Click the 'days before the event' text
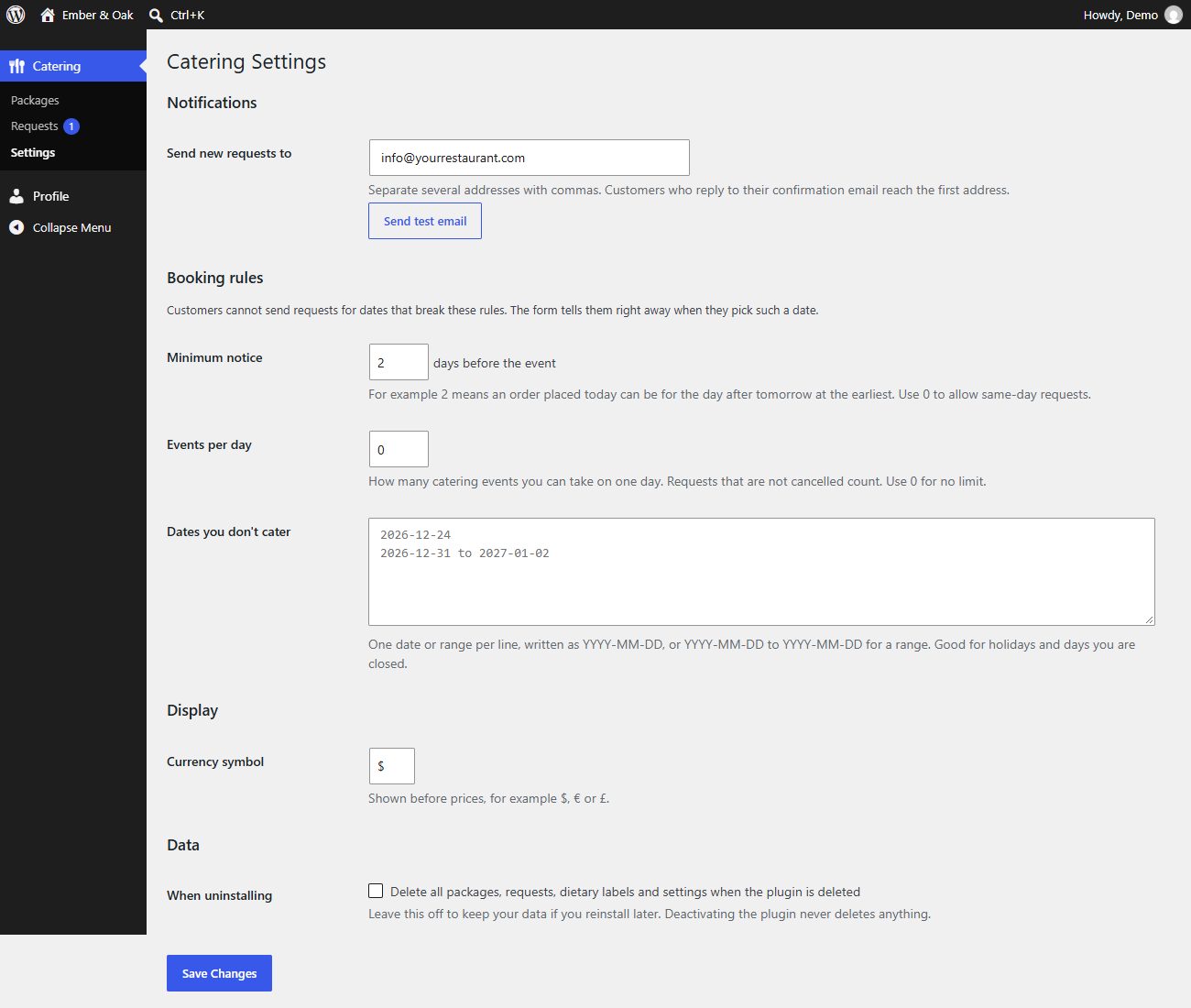Image resolution: width=1191 pixels, height=1008 pixels. tap(495, 363)
